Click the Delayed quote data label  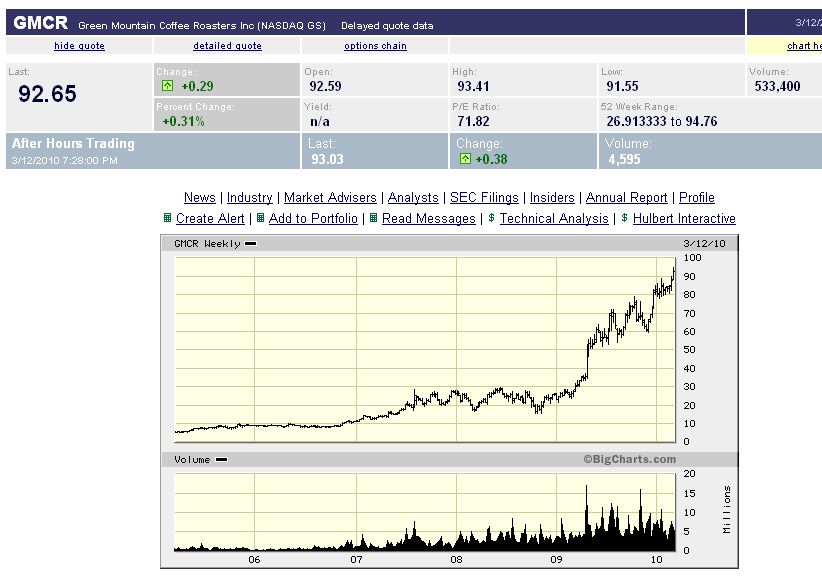point(387,25)
